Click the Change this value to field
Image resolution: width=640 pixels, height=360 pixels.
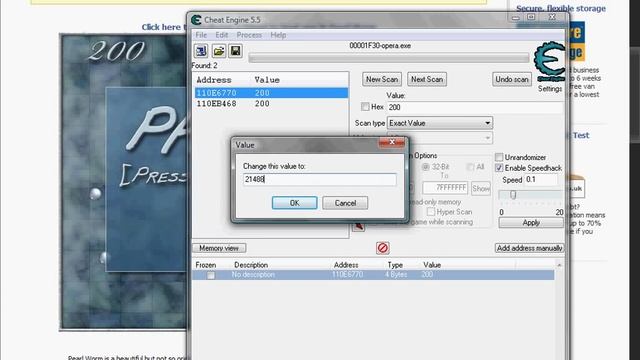[320, 179]
